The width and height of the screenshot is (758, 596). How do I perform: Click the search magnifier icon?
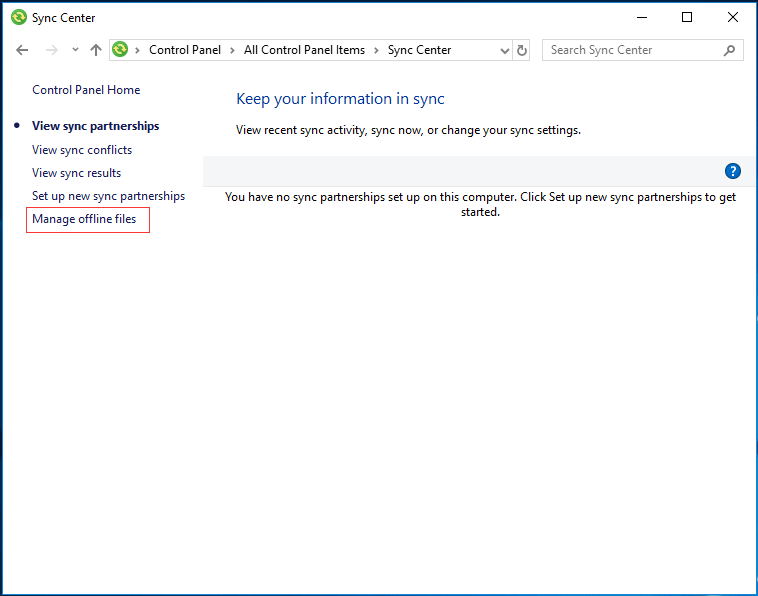pyautogui.click(x=729, y=50)
